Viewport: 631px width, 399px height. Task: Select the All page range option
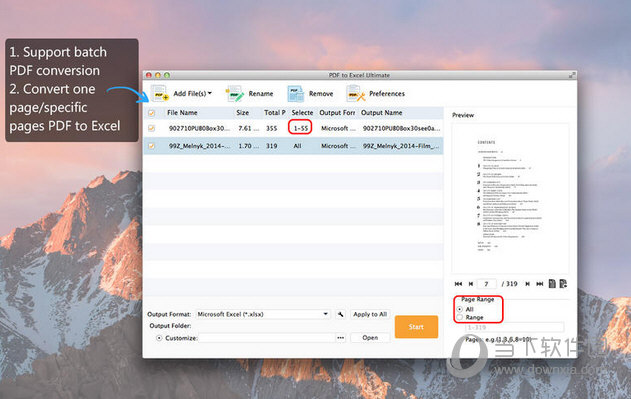coord(460,309)
